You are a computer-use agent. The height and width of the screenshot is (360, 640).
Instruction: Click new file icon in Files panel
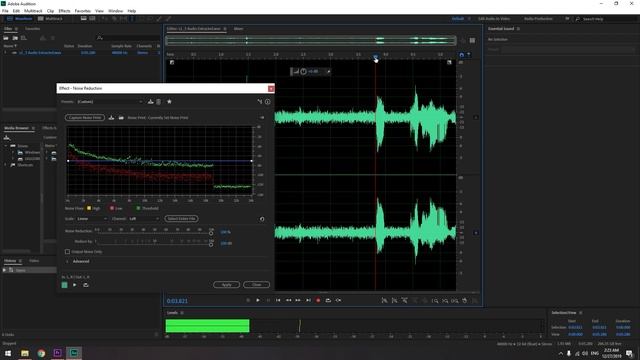click(x=24, y=38)
